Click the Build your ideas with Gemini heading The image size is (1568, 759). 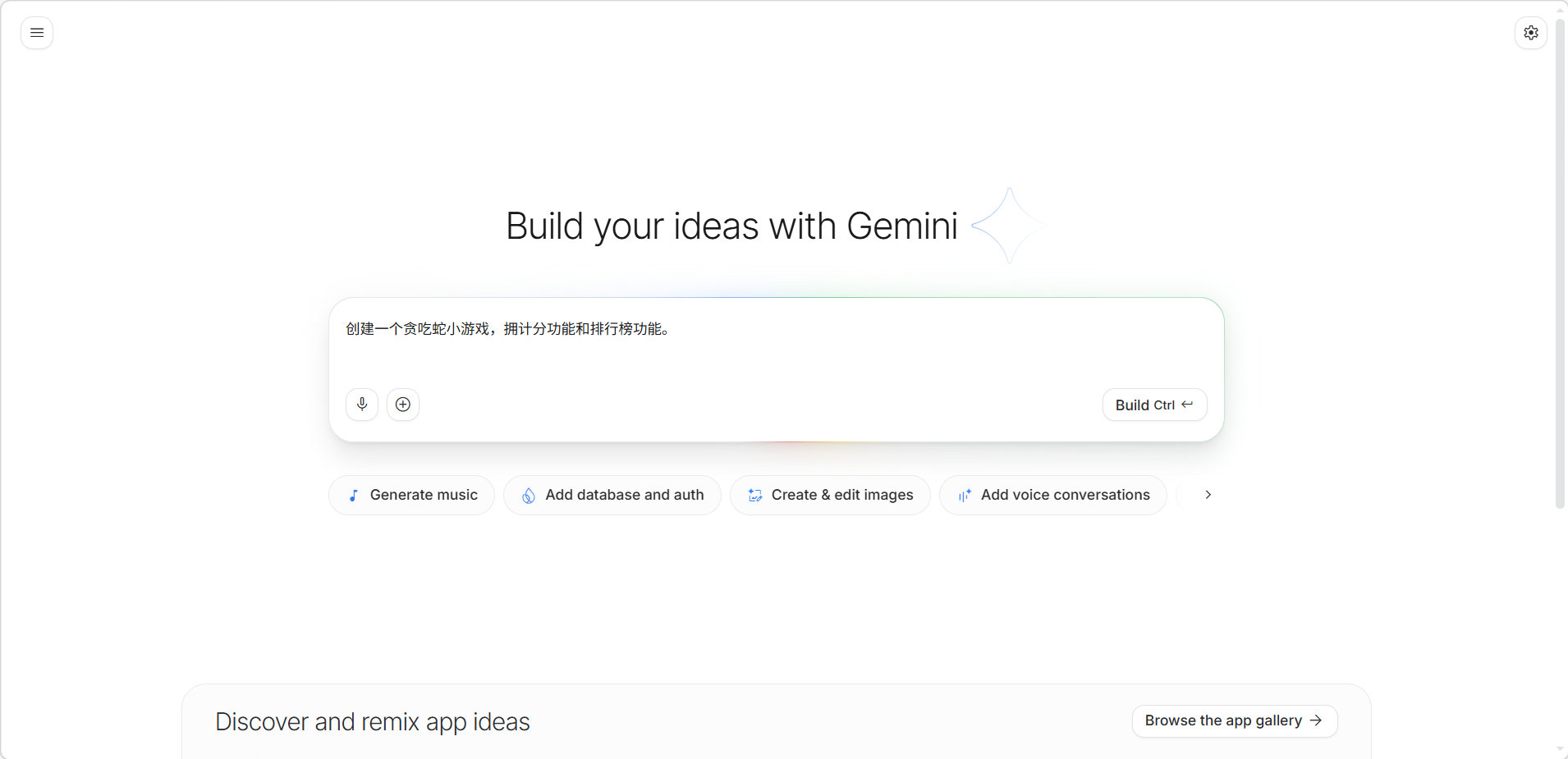(x=731, y=226)
